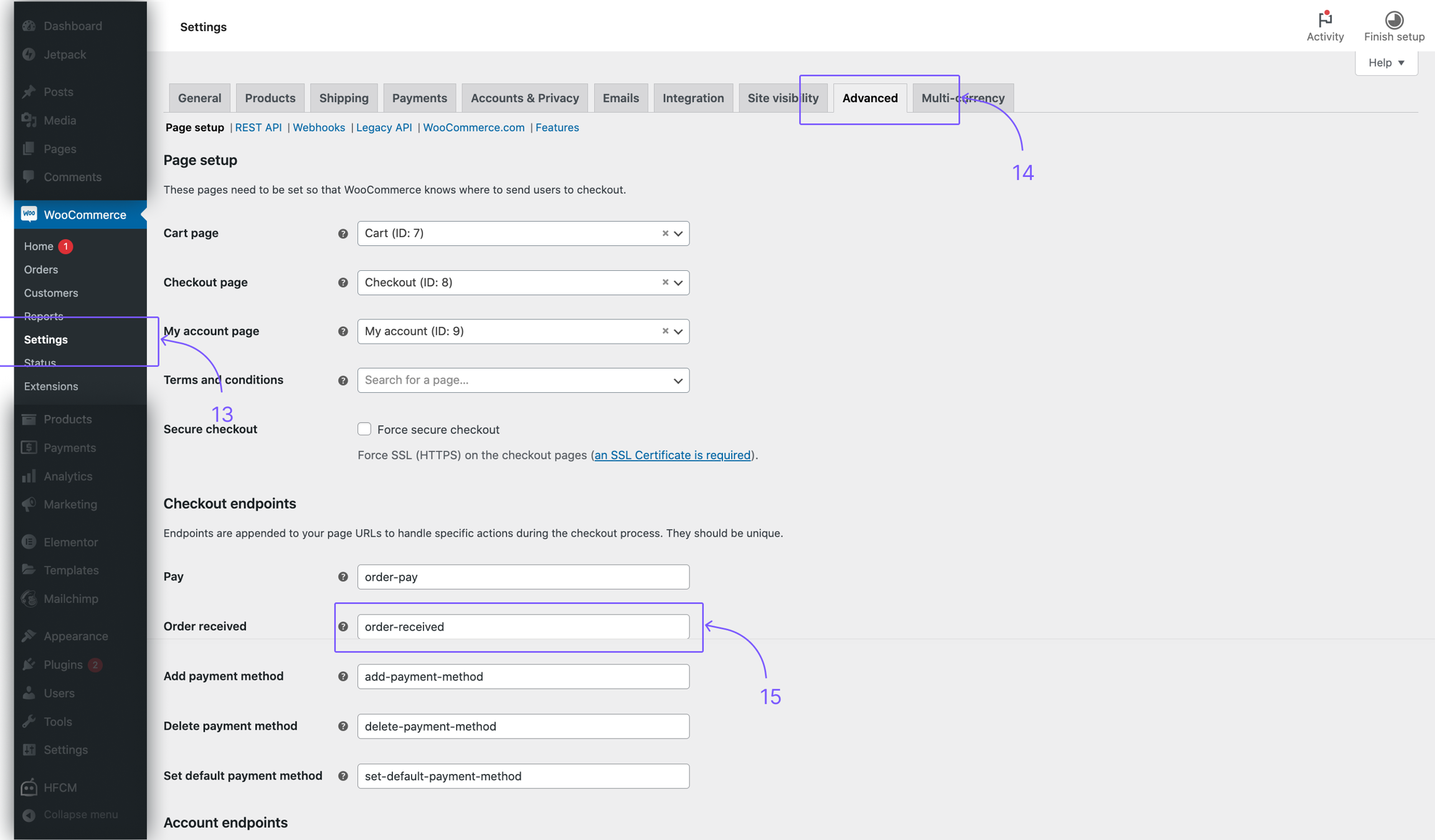Open Elementor from the sidebar

pyautogui.click(x=70, y=542)
